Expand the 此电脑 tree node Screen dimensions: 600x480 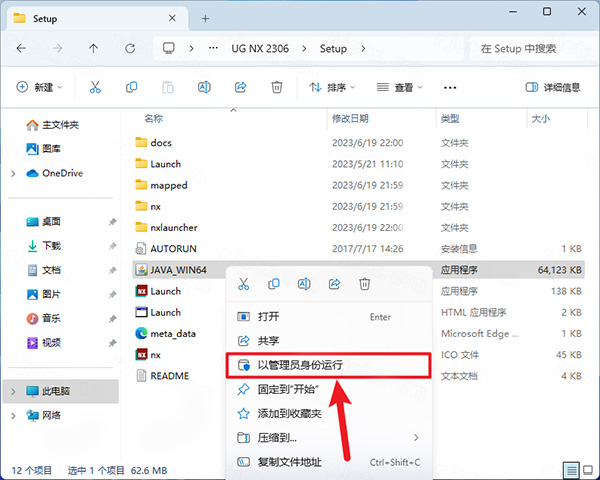(13, 391)
